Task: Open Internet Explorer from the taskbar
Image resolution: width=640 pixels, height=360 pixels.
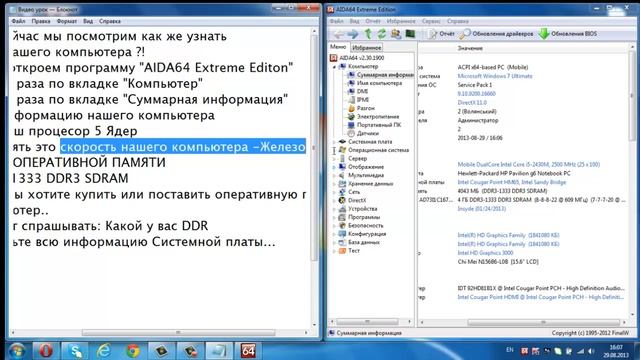Action: (104, 351)
